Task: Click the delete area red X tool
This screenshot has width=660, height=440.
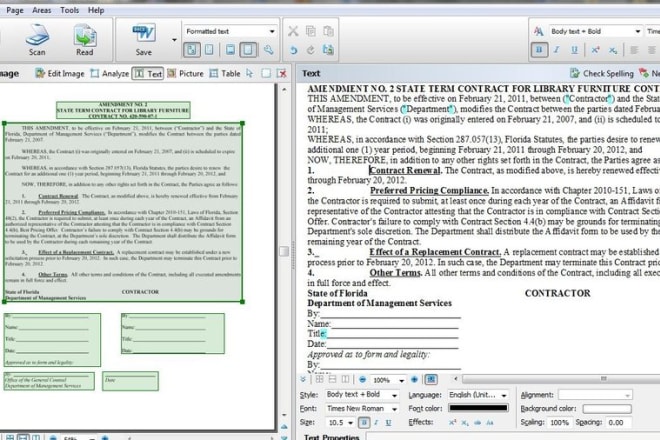Action: (282, 74)
